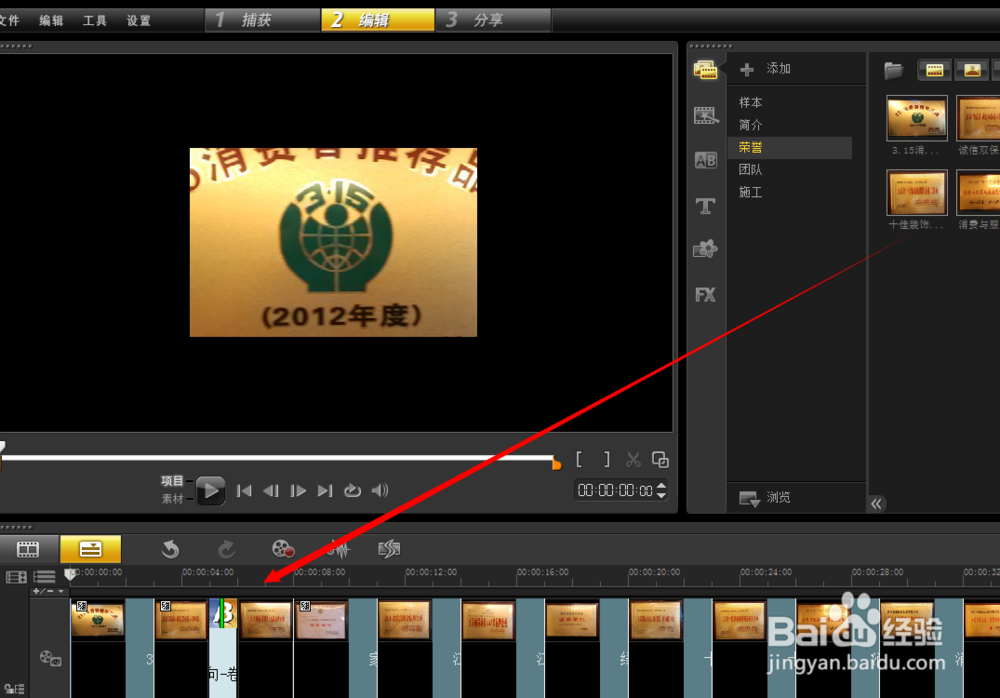Click timeline ruler at 00:00:12:00

431,573
